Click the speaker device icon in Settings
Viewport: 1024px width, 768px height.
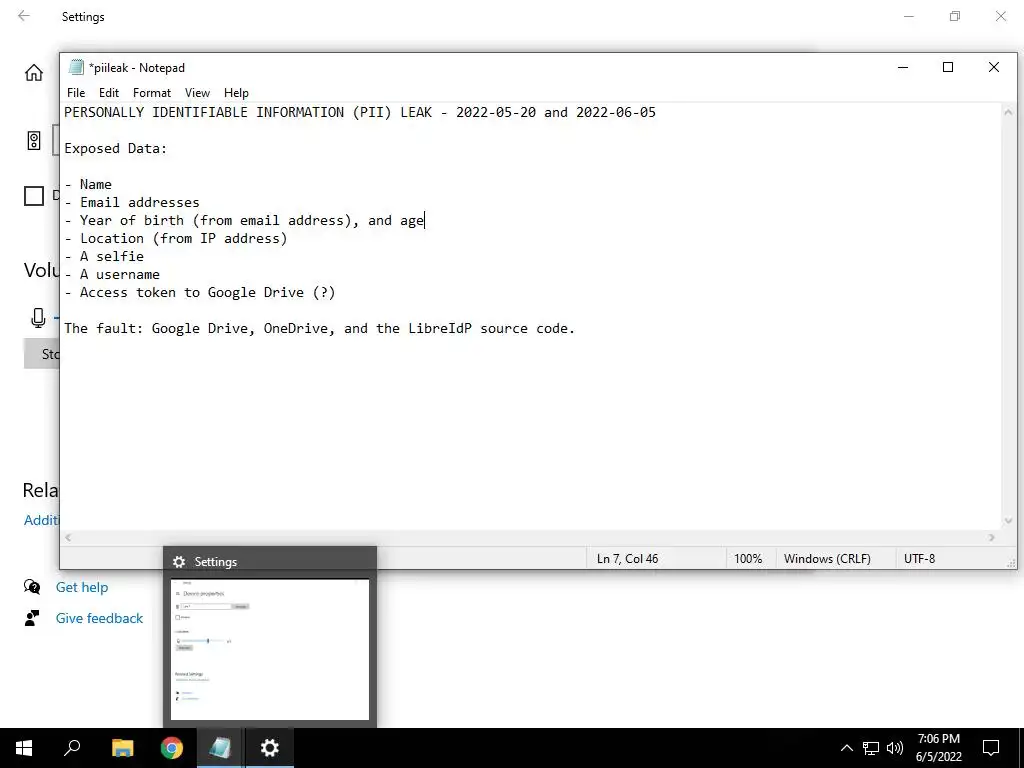[34, 140]
